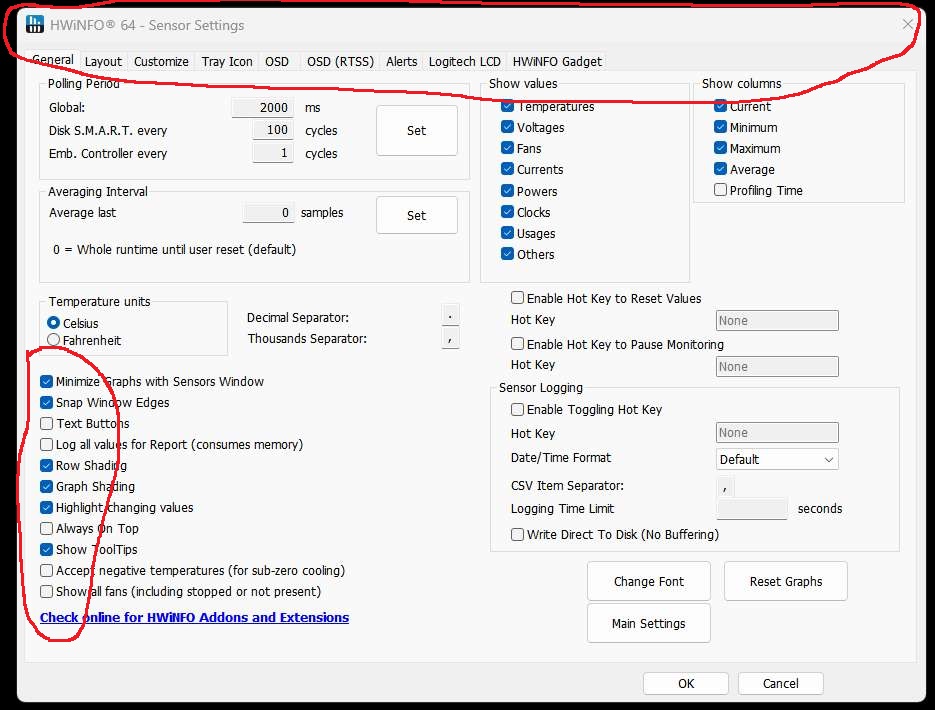The width and height of the screenshot is (935, 710).
Task: Enable Show all fans checkbox
Action: [x=47, y=591]
